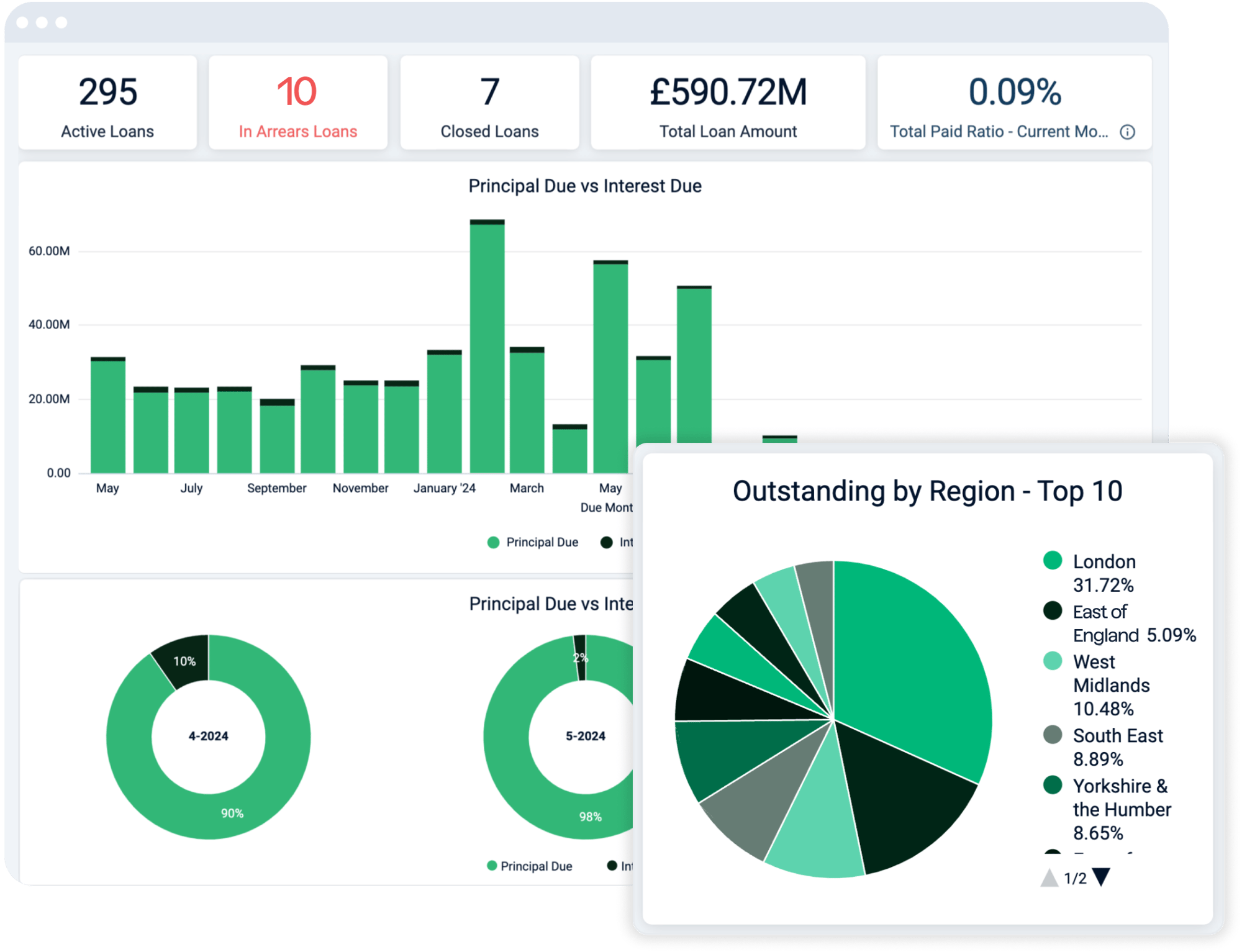
Task: Click the 98% segment of 5-2024 donut
Action: pyautogui.click(x=590, y=816)
